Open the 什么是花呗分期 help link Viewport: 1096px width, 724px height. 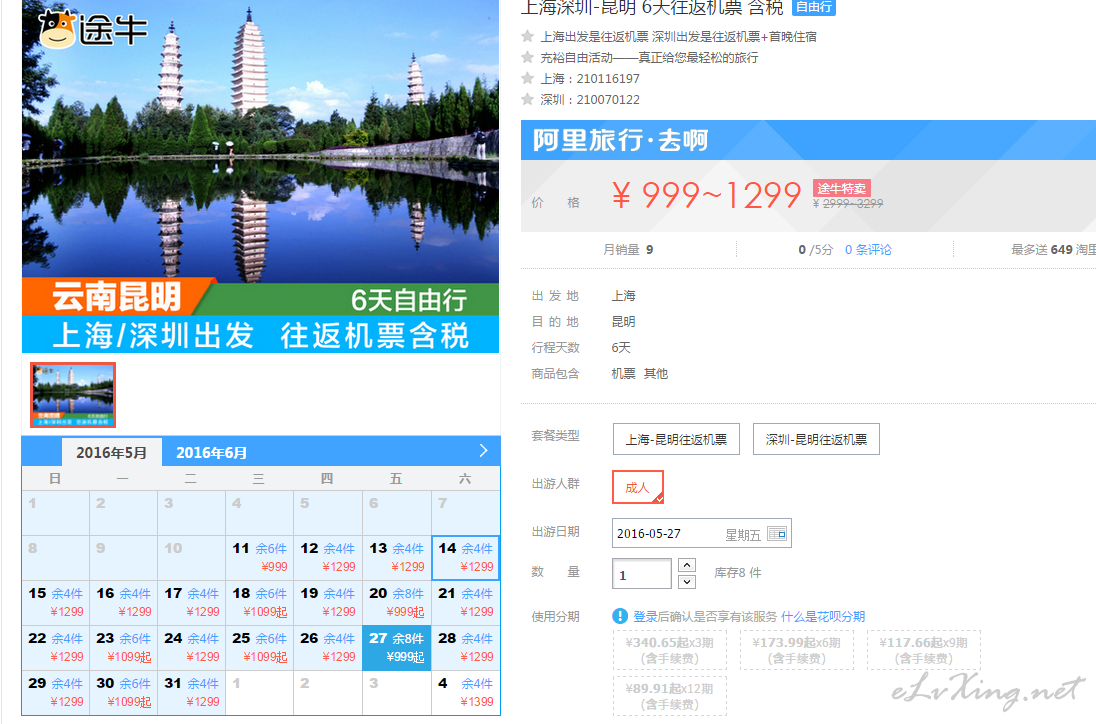(823, 616)
